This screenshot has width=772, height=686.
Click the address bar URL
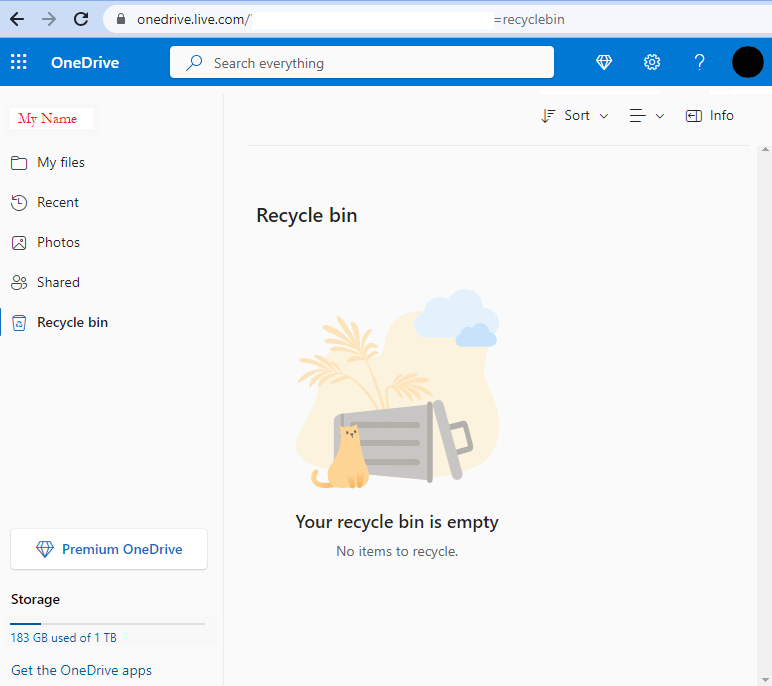tap(351, 20)
